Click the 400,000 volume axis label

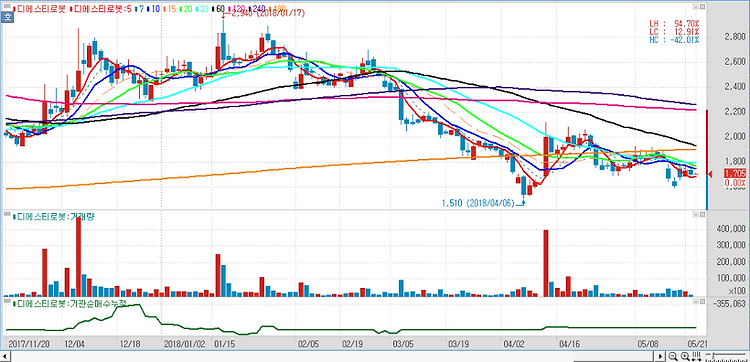[x=730, y=229]
